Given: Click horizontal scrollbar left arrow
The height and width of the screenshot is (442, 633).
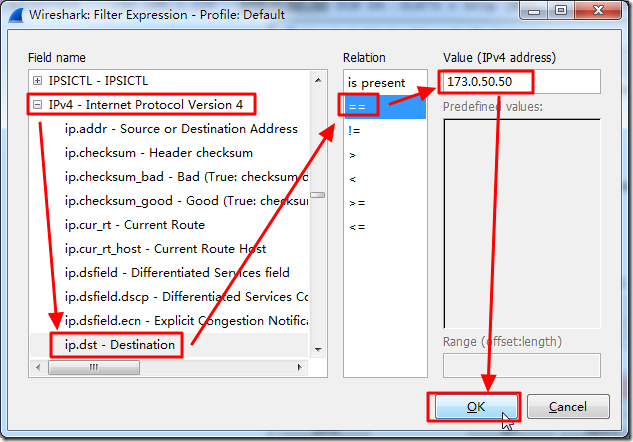Looking at the screenshot, I should 38,367.
